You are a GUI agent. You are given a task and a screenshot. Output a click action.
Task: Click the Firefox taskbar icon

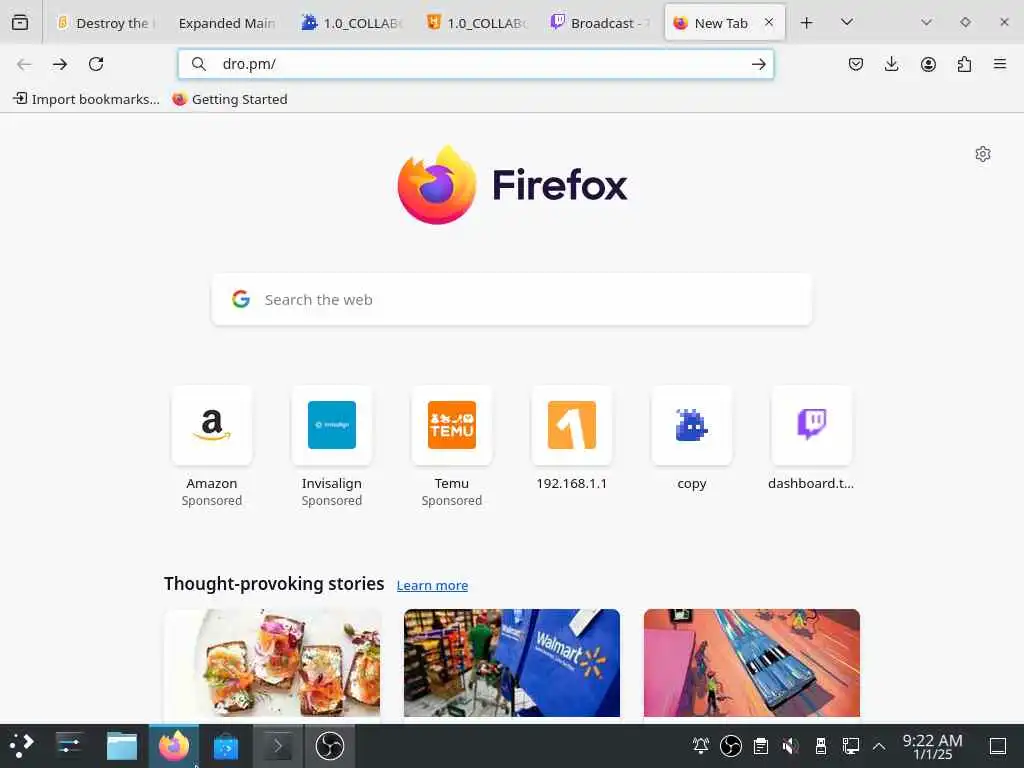(174, 746)
